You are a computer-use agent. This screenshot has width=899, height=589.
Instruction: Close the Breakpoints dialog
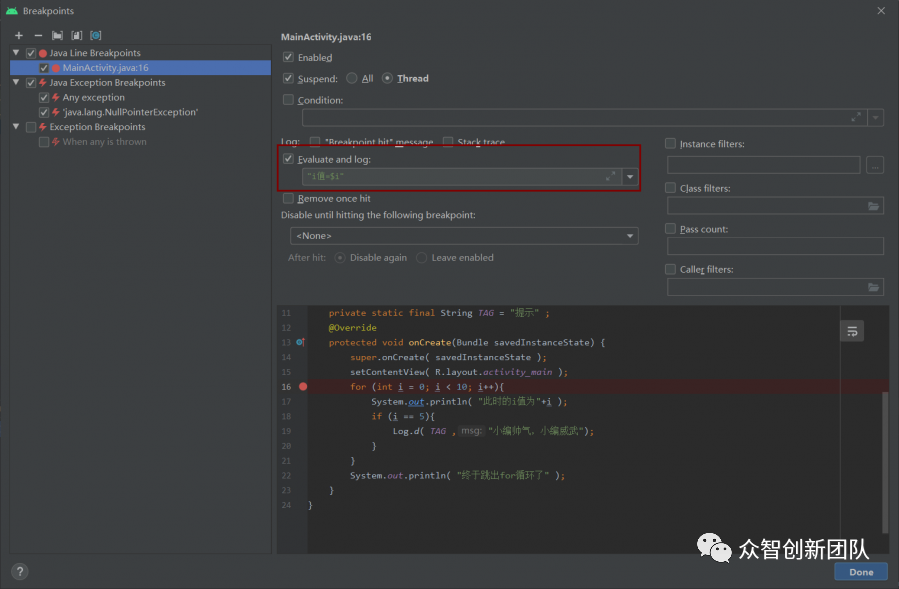pos(881,11)
